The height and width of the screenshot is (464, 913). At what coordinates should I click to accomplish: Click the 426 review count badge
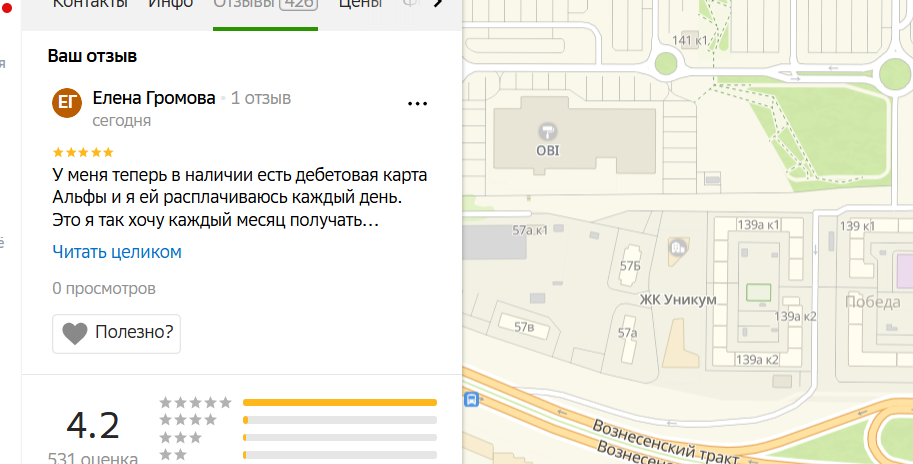299,5
